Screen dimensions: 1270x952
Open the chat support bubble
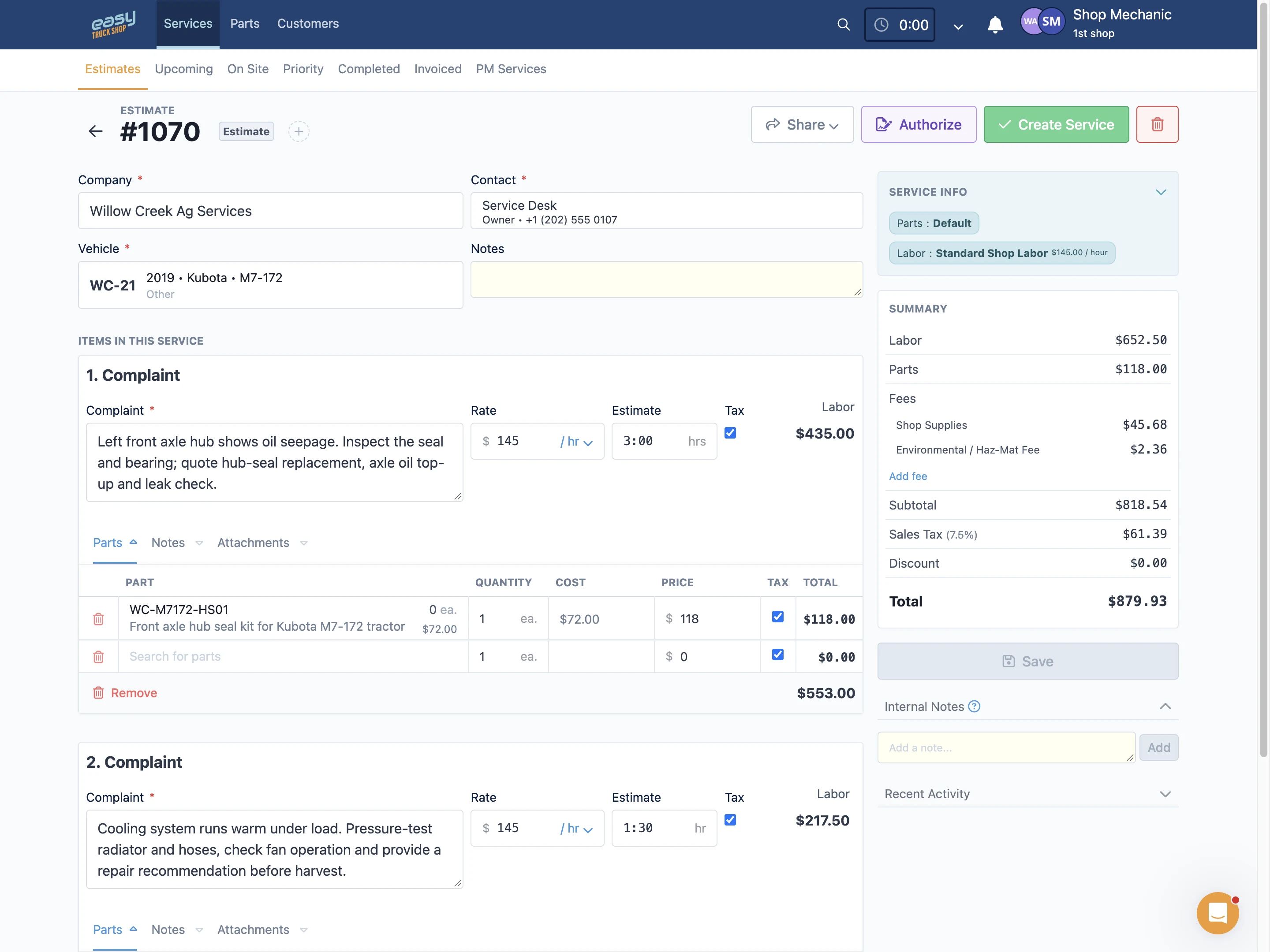tap(1217, 912)
